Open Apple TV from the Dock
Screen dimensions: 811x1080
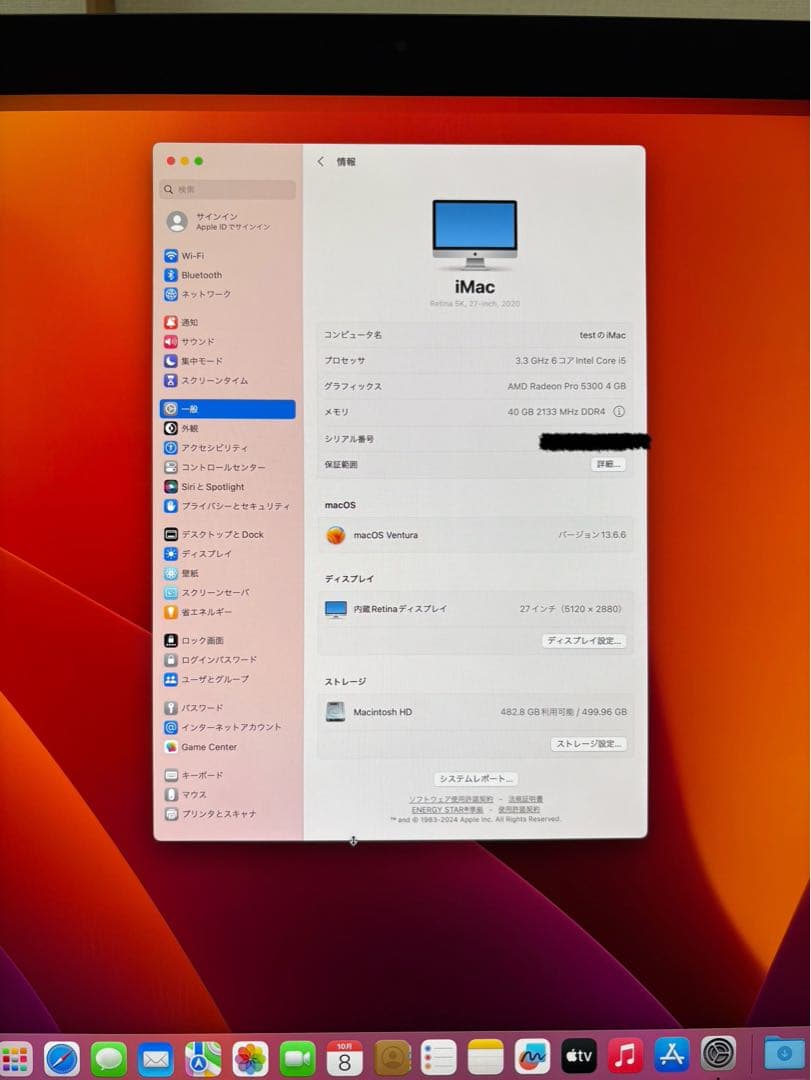click(x=579, y=1056)
